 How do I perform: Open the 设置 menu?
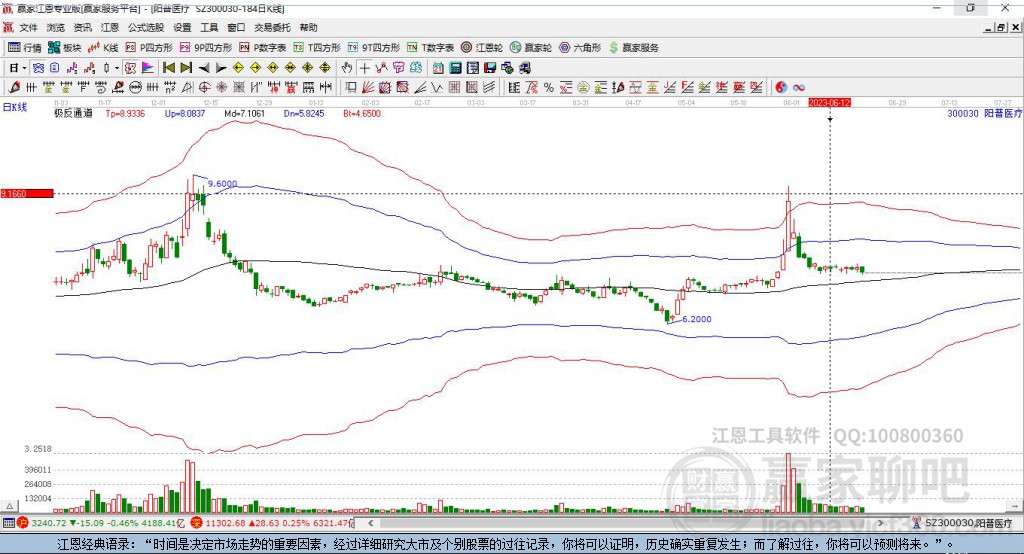click(182, 27)
